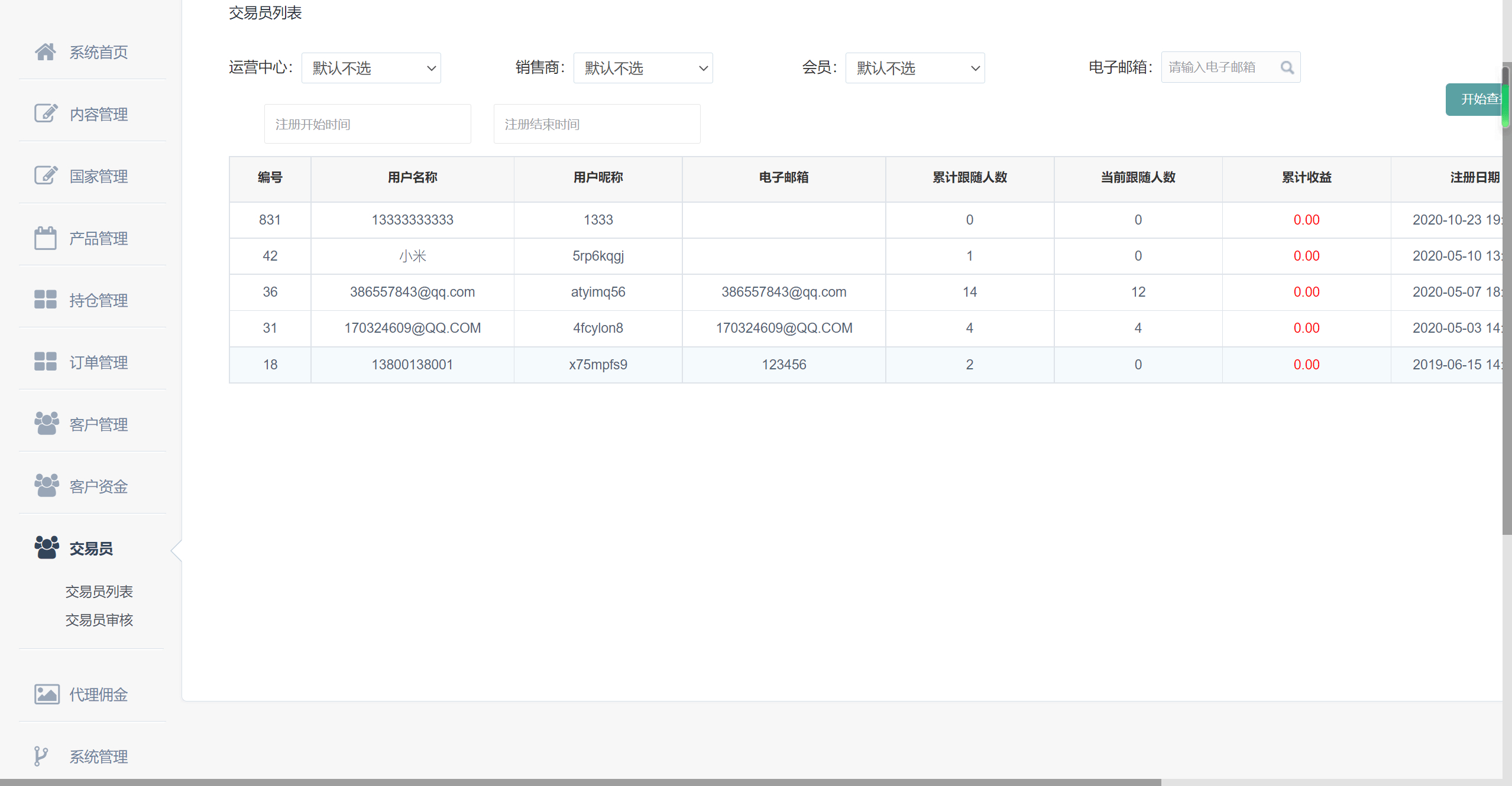The width and height of the screenshot is (1512, 786).
Task: Click the image icon beside 代理佣金
Action: 46,694
